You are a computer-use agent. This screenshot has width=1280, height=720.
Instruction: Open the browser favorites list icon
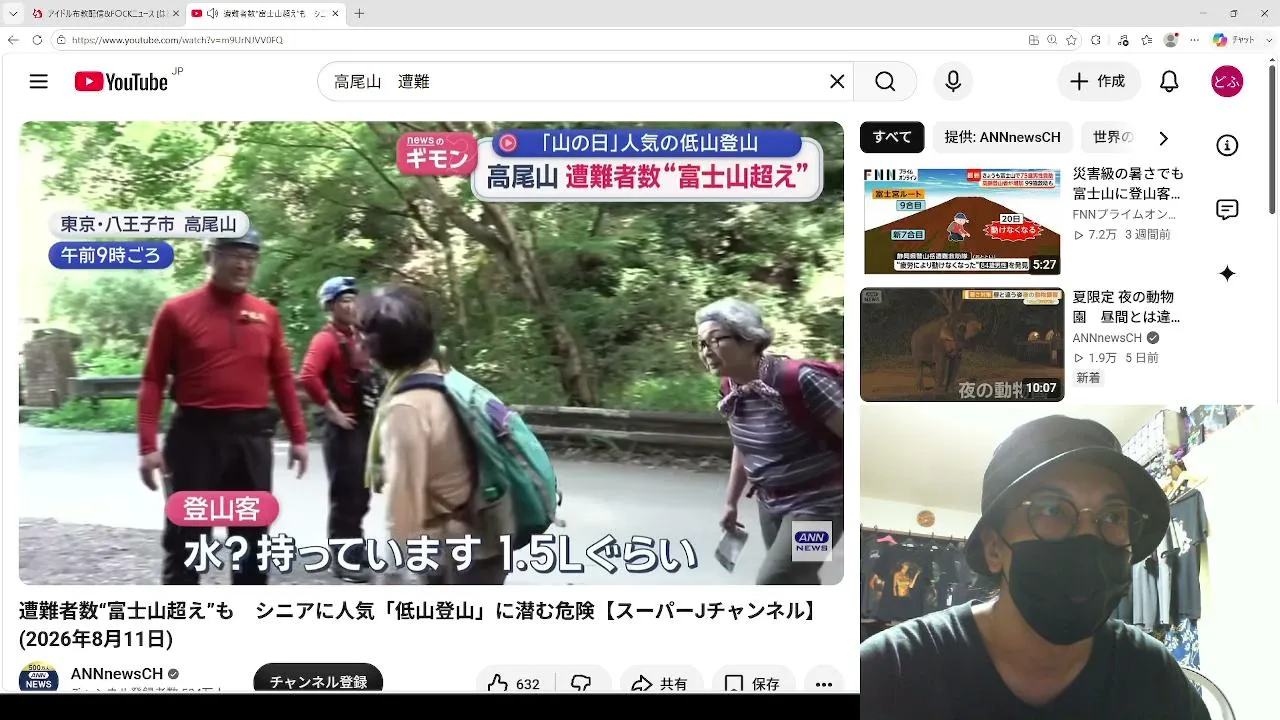pyautogui.click(x=1147, y=40)
